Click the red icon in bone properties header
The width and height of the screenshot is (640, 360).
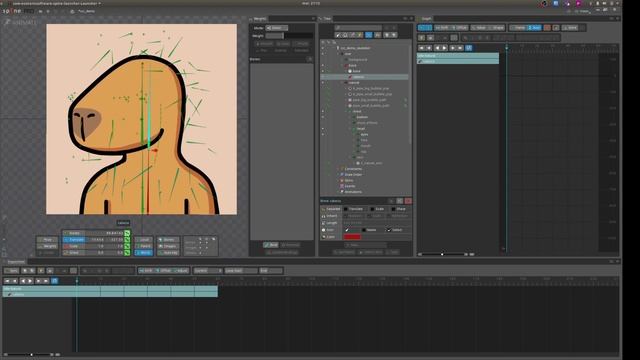point(408,201)
